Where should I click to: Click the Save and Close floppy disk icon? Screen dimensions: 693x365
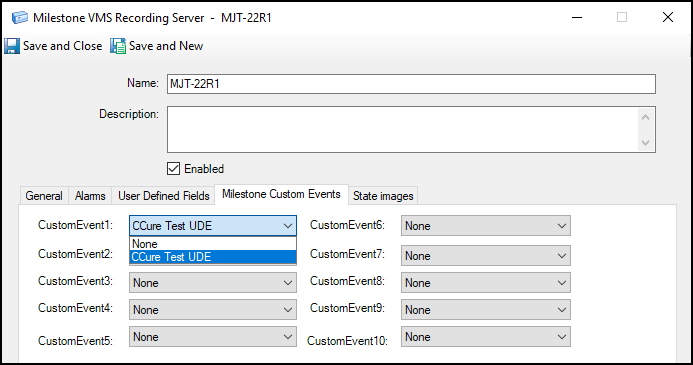tap(12, 46)
